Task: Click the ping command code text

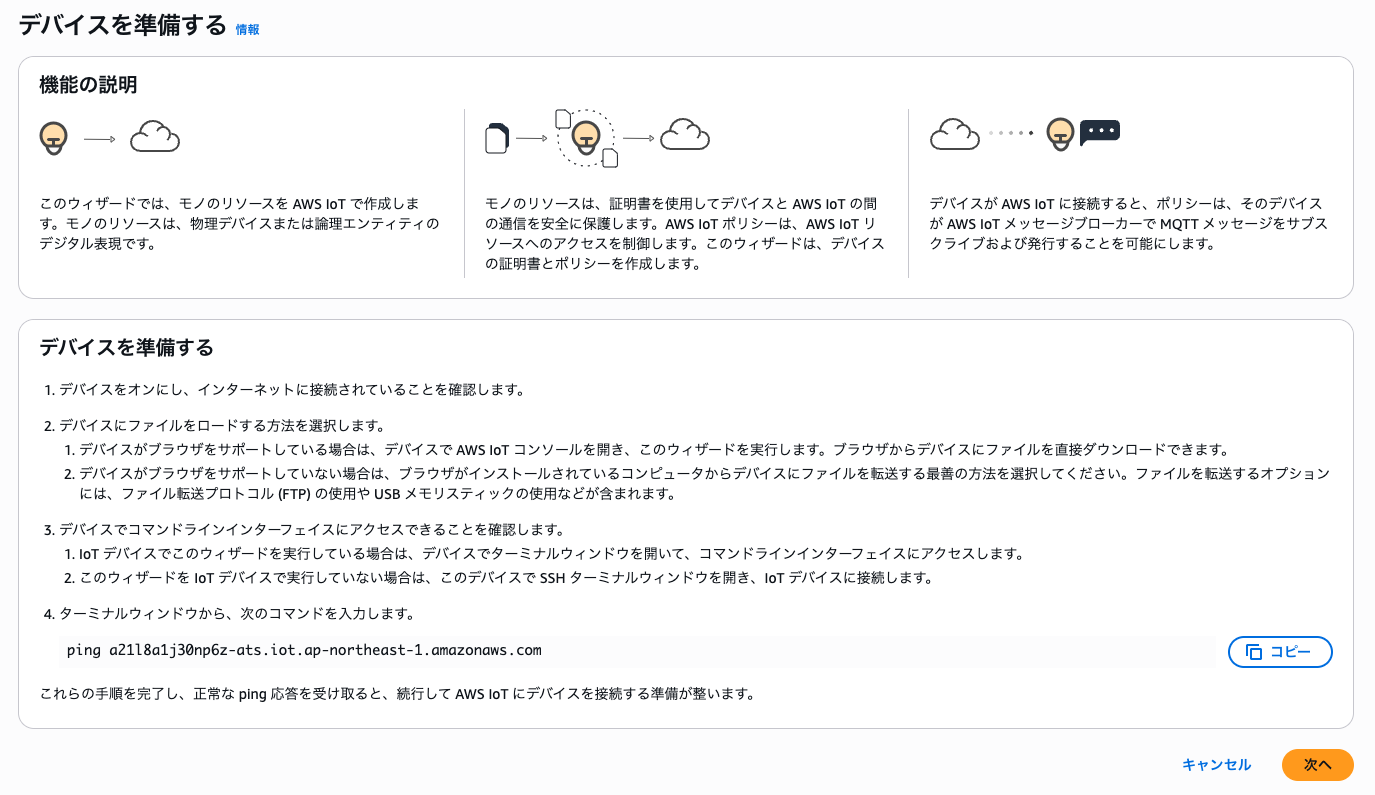Action: pyautogui.click(x=304, y=650)
